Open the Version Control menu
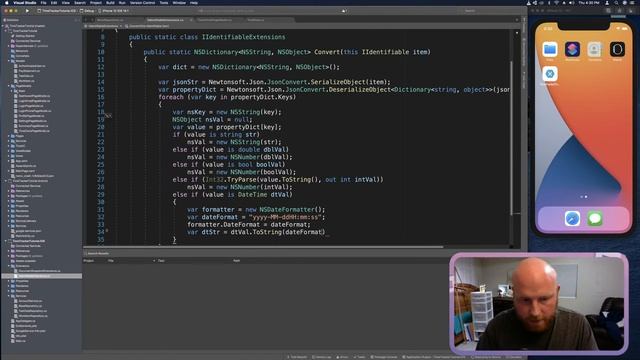640x360 pixels. point(142,2)
